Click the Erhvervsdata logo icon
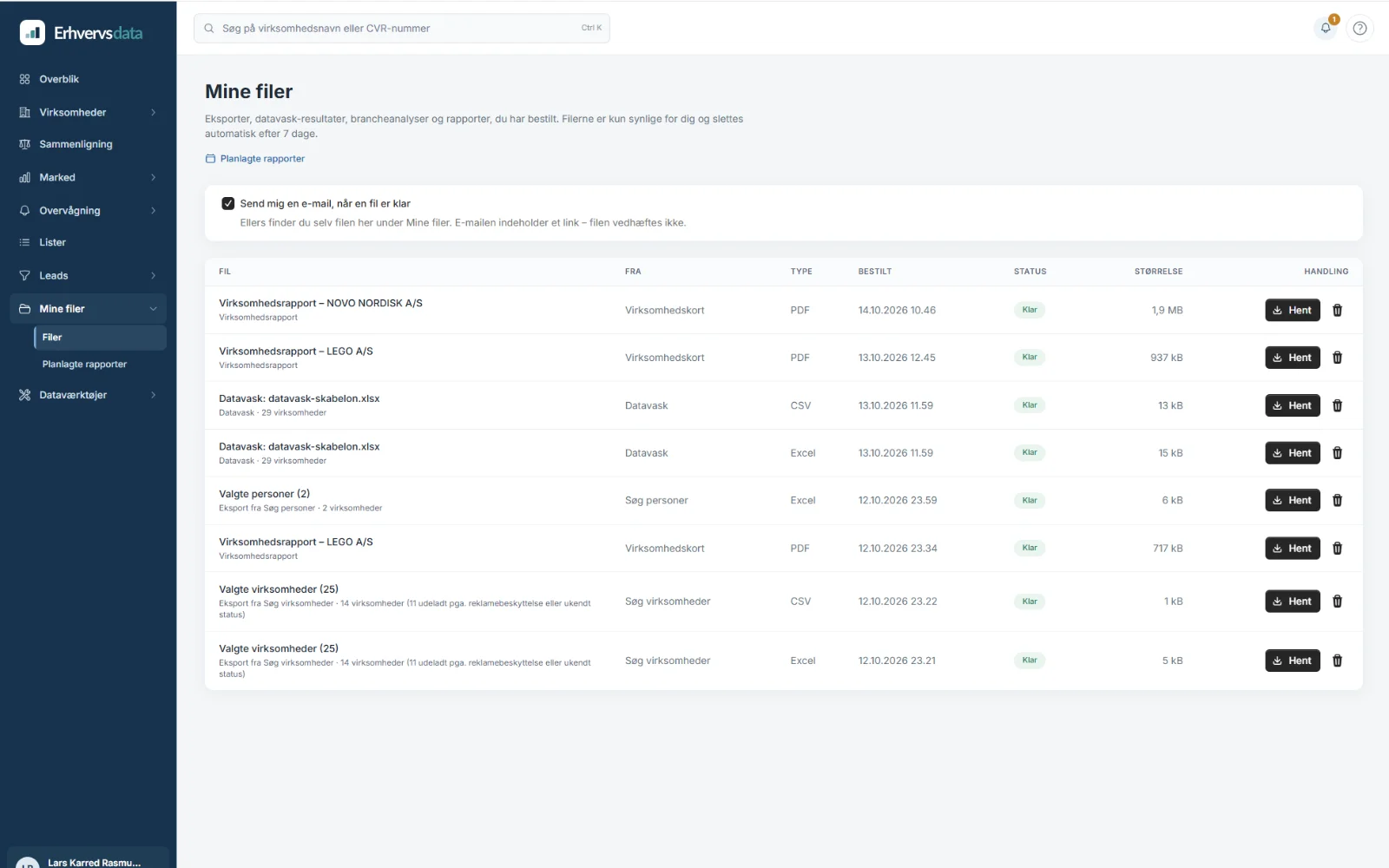Screen dimensions: 1389x868 point(32,33)
